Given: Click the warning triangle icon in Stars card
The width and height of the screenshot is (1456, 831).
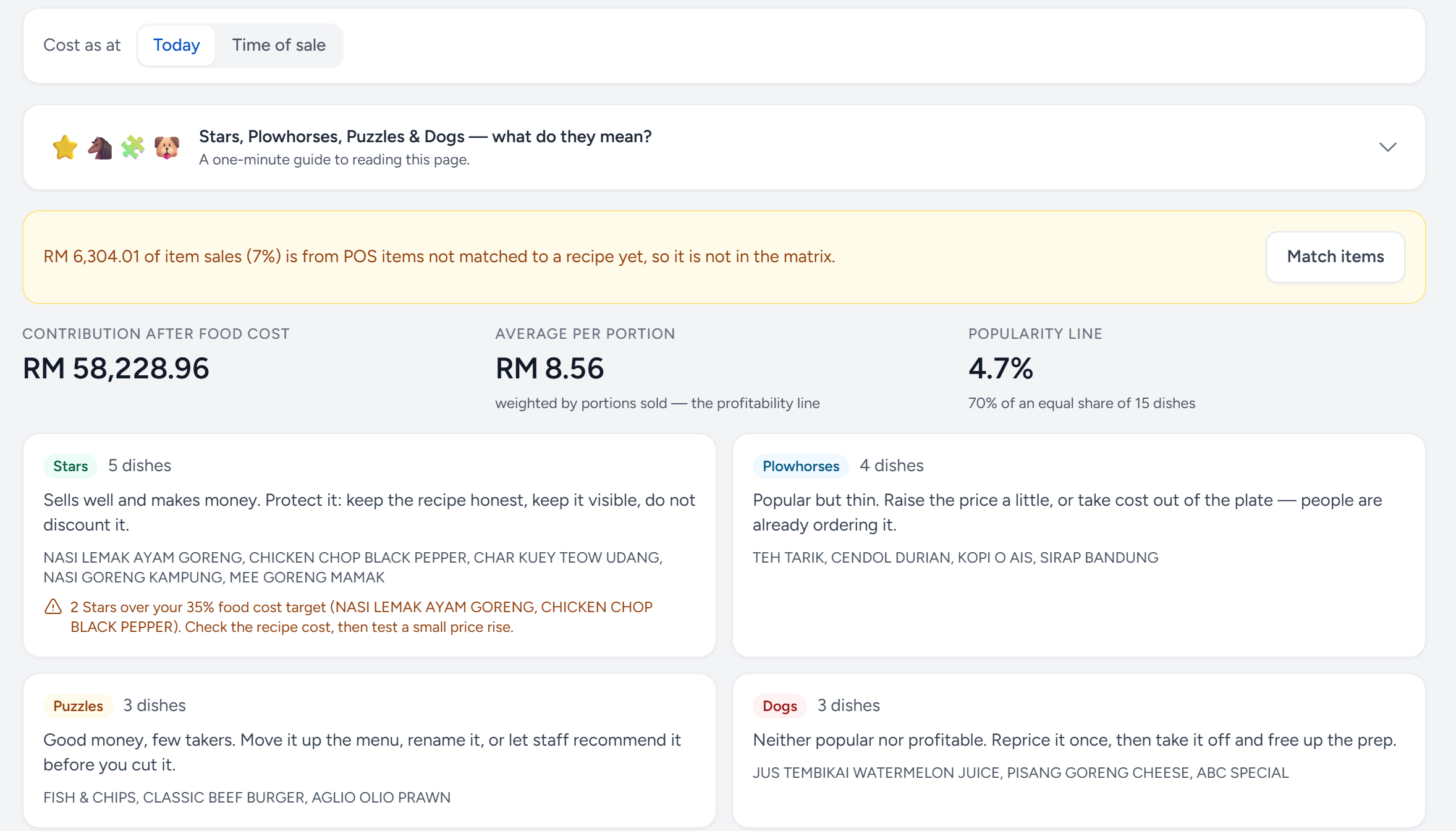Looking at the screenshot, I should (53, 607).
